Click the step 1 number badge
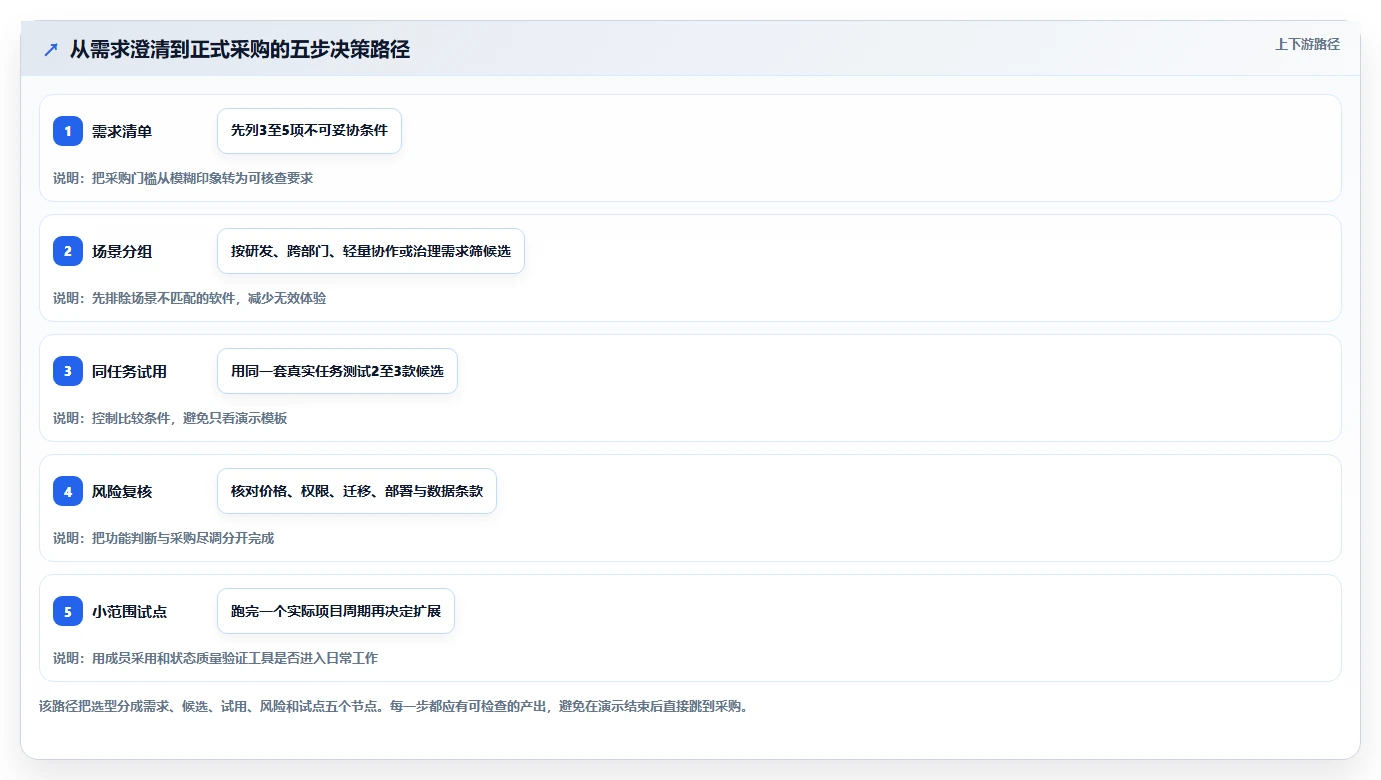This screenshot has height=780, width=1381. tap(68, 131)
